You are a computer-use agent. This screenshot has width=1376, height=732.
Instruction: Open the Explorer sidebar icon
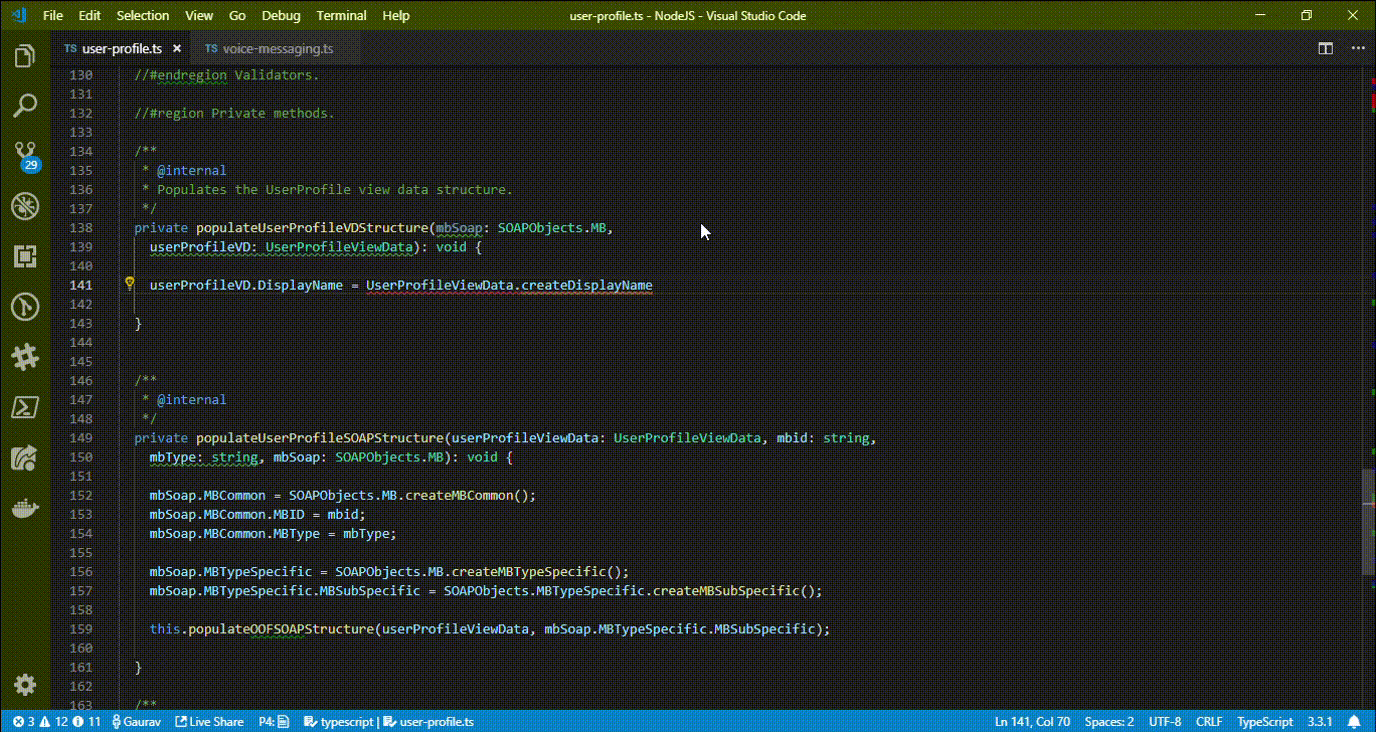[x=24, y=57]
